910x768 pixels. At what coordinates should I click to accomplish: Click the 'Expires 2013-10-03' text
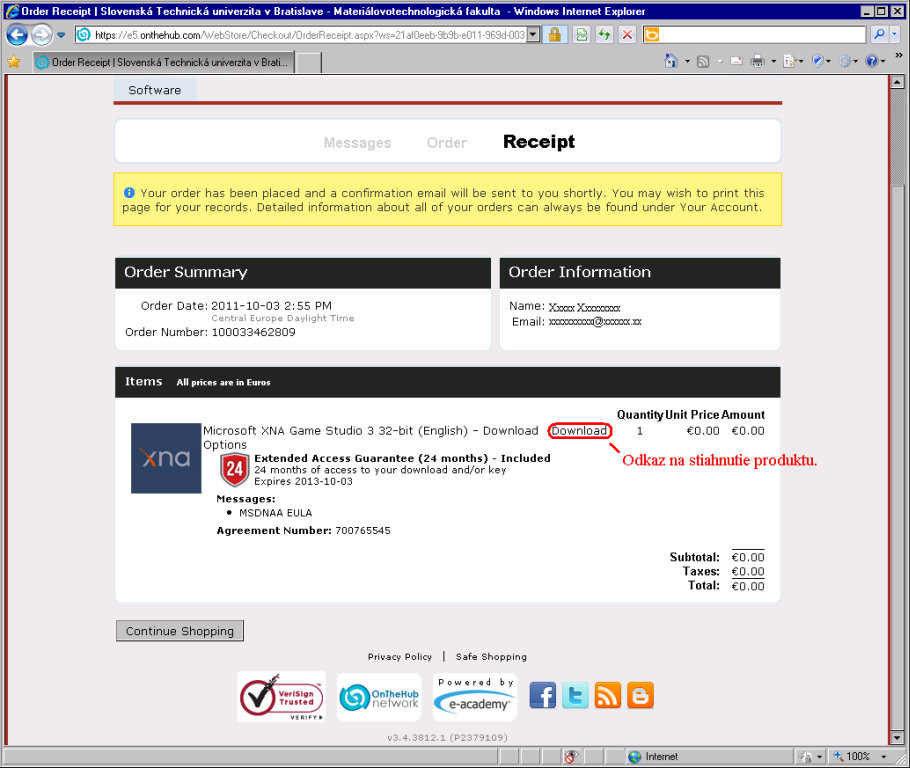[303, 482]
